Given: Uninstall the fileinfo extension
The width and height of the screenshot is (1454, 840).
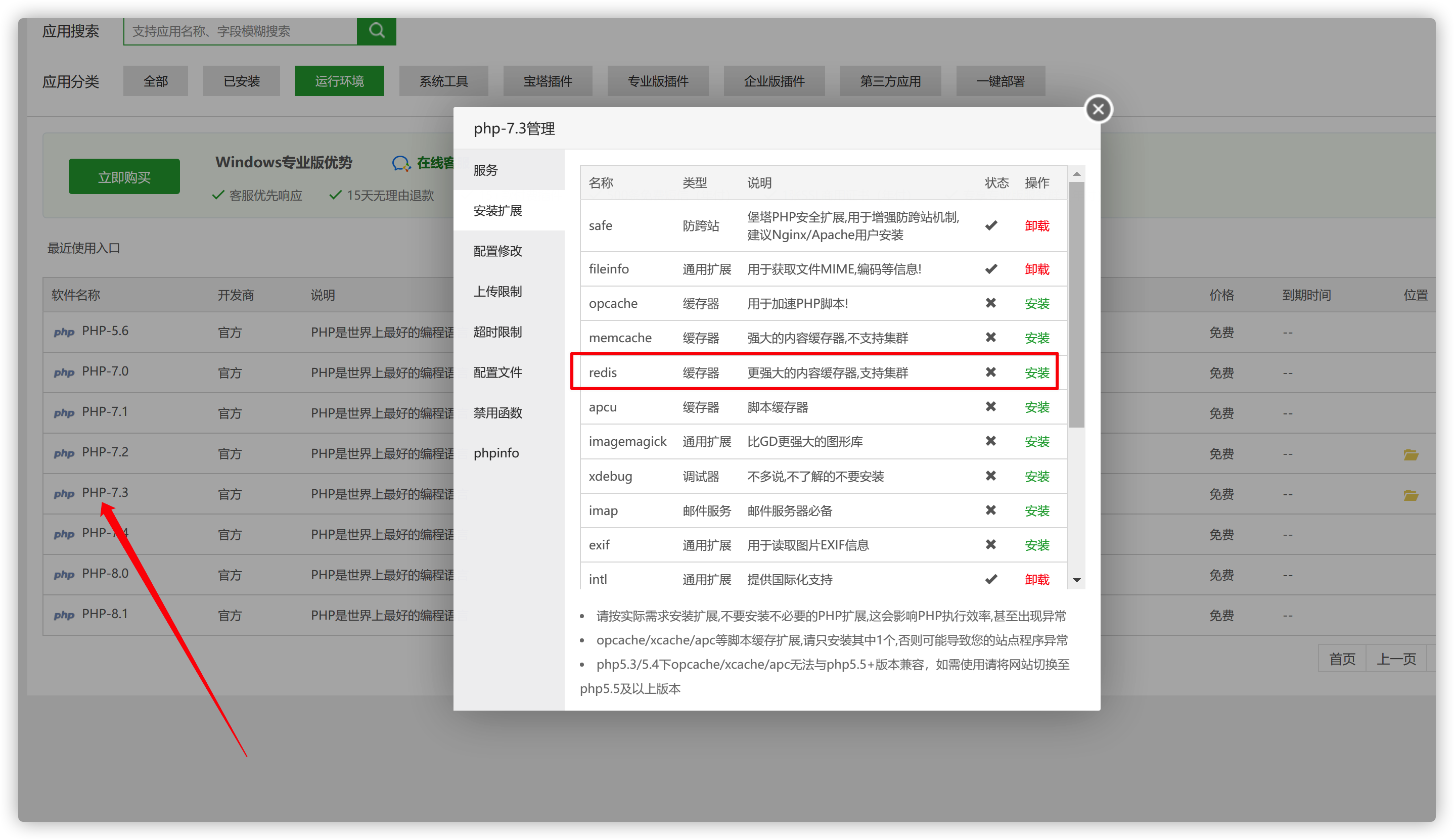Looking at the screenshot, I should pyautogui.click(x=1036, y=269).
